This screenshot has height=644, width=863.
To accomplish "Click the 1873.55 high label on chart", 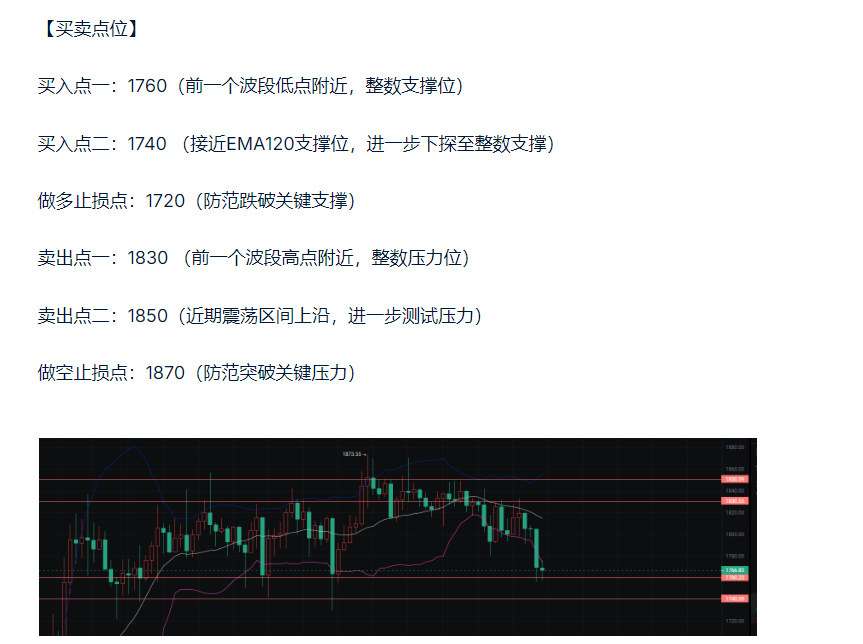I will point(352,454).
